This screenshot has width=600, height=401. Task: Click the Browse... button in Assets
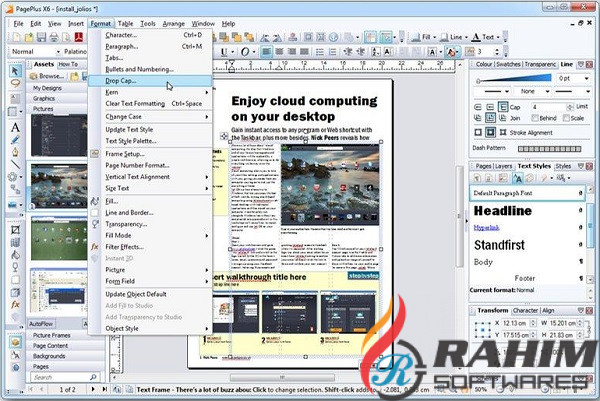coord(47,76)
